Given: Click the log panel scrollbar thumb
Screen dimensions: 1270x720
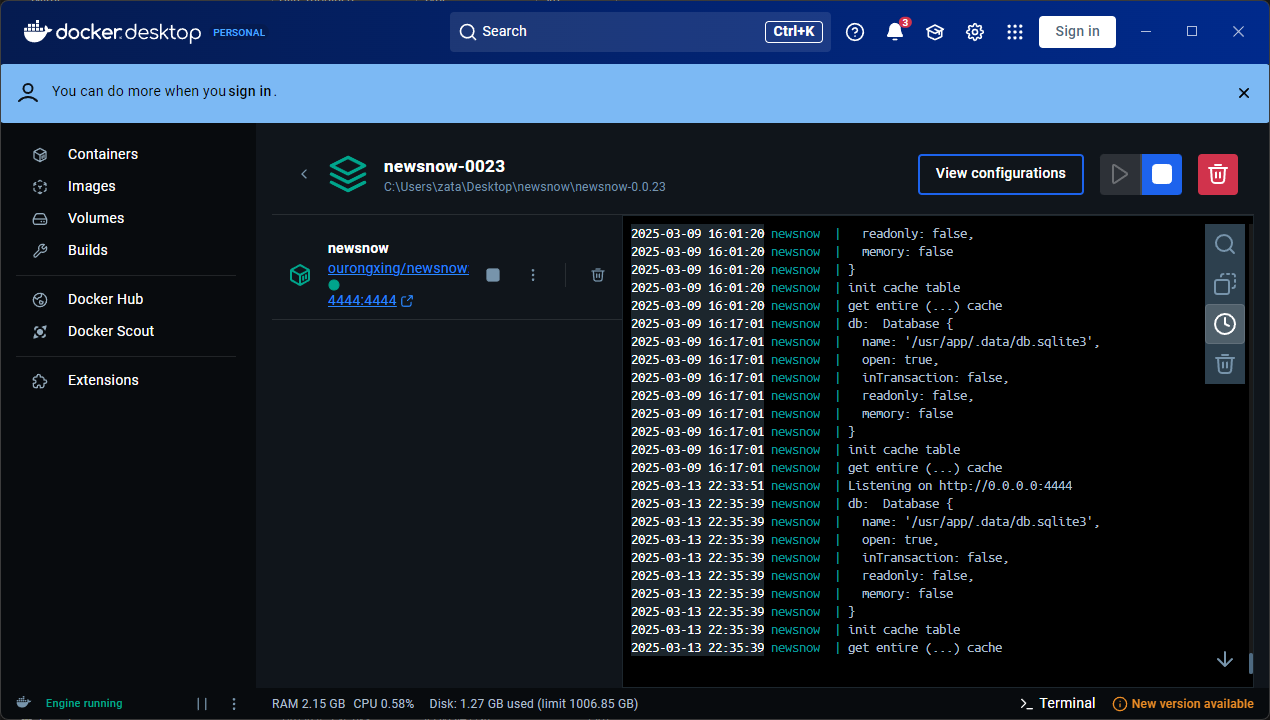Looking at the screenshot, I should 1251,664.
